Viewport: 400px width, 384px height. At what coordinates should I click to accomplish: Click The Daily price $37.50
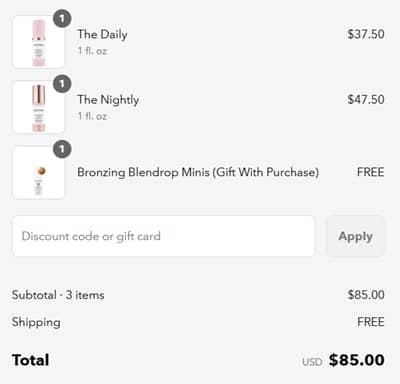pos(366,34)
